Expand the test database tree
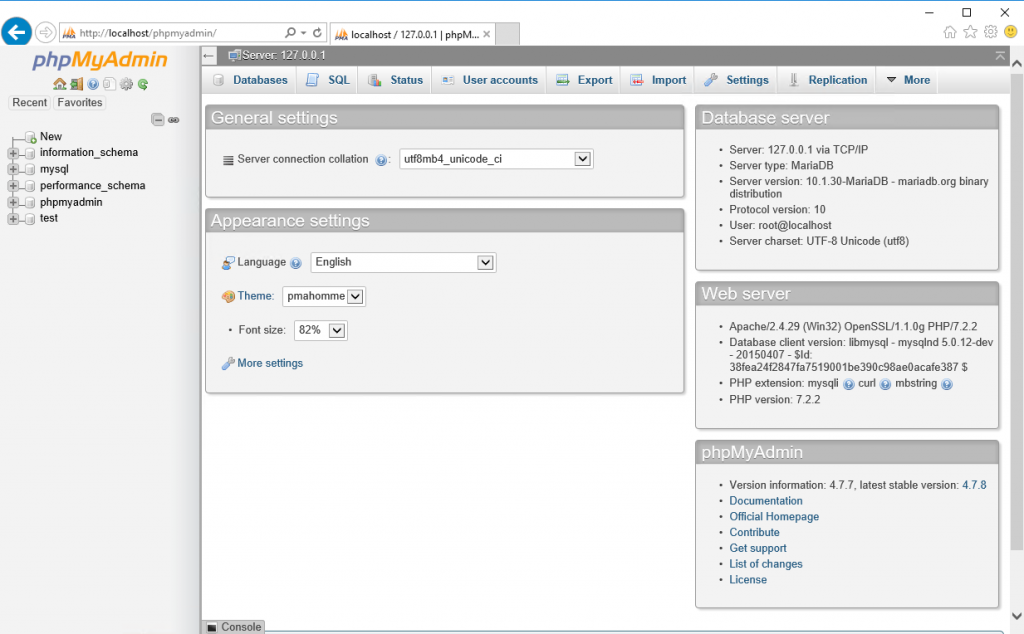1024x634 pixels. [x=13, y=219]
